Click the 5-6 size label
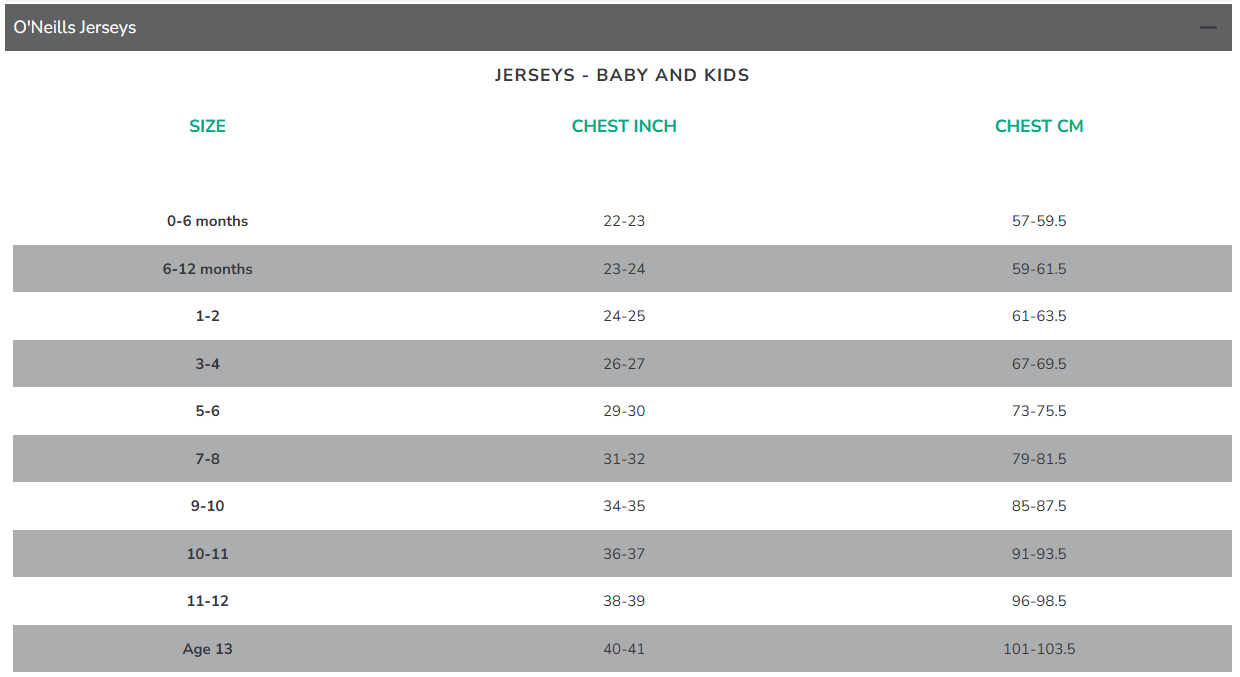The image size is (1240, 677). (208, 411)
